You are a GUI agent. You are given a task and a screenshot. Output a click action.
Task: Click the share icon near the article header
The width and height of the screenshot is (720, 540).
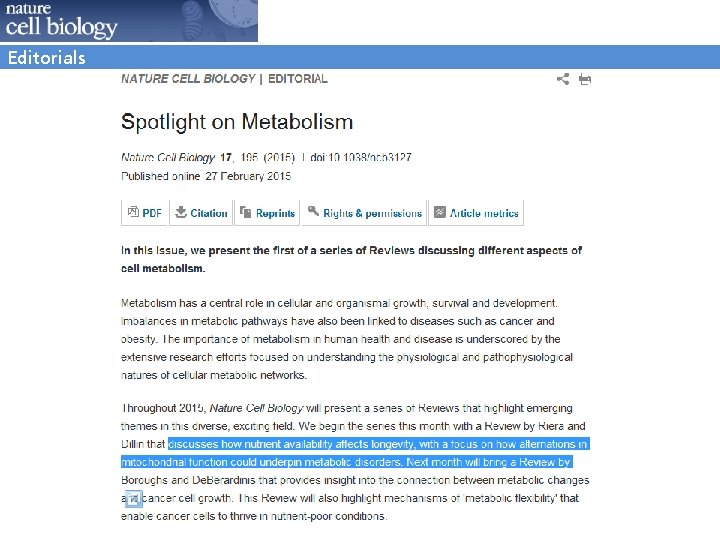pyautogui.click(x=563, y=79)
